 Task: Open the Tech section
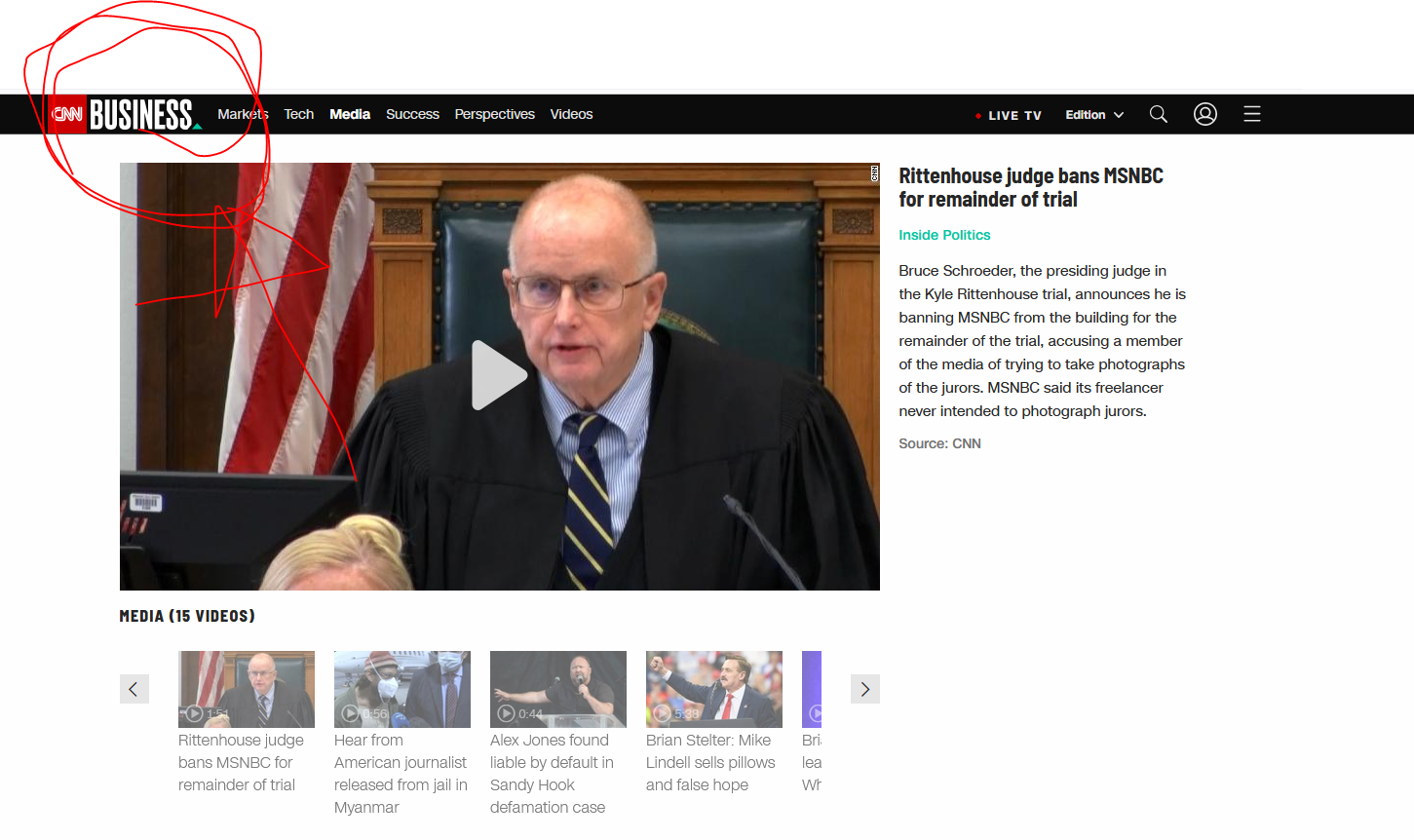pos(299,114)
